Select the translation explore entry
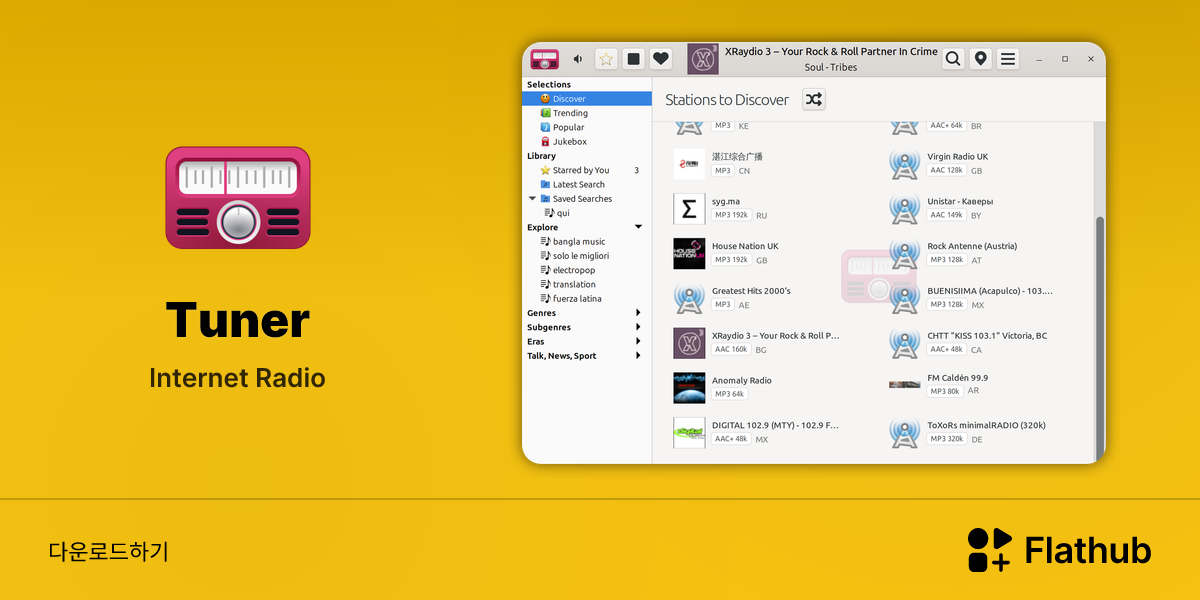 click(x=587, y=284)
